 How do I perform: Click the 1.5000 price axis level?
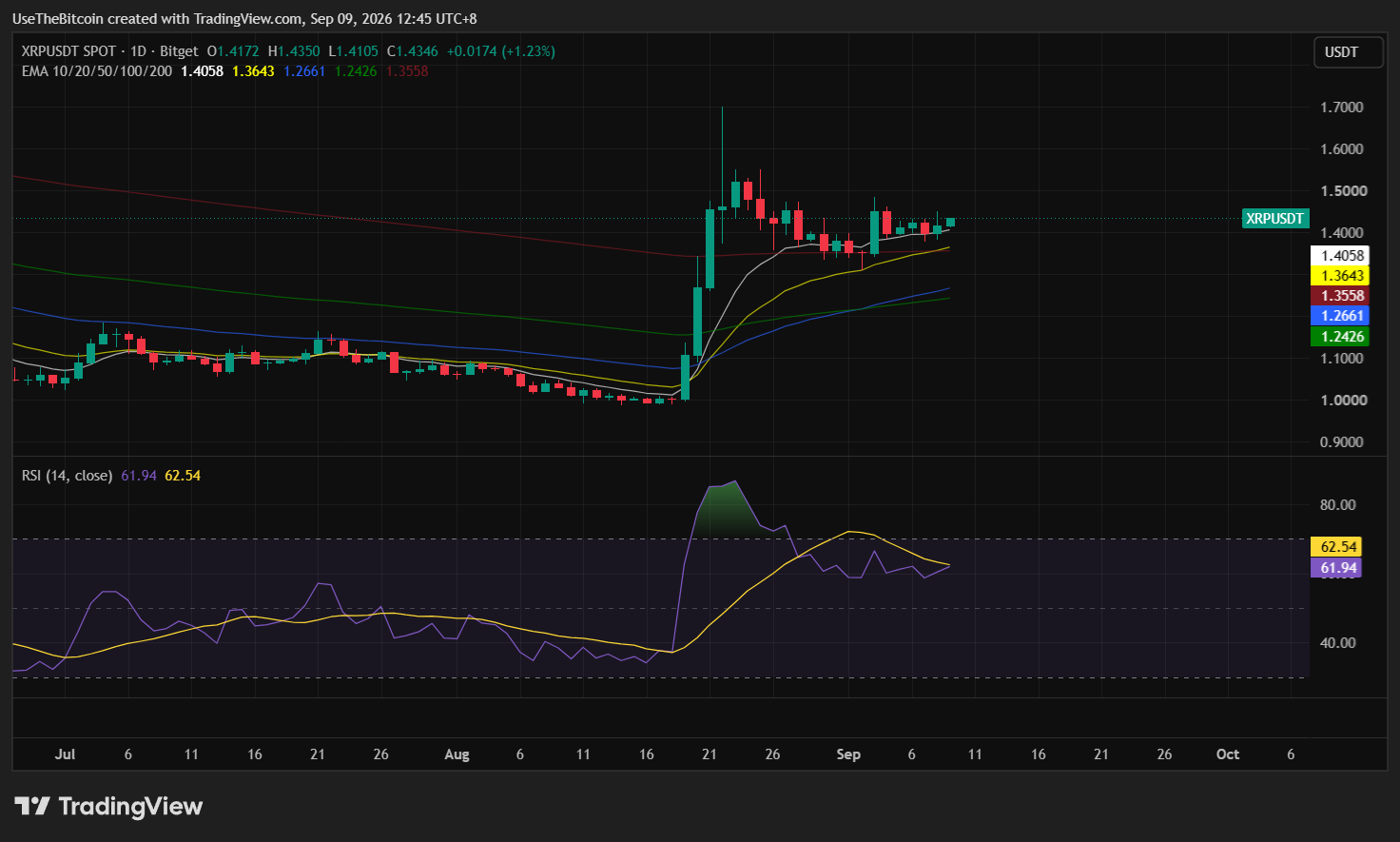point(1342,191)
